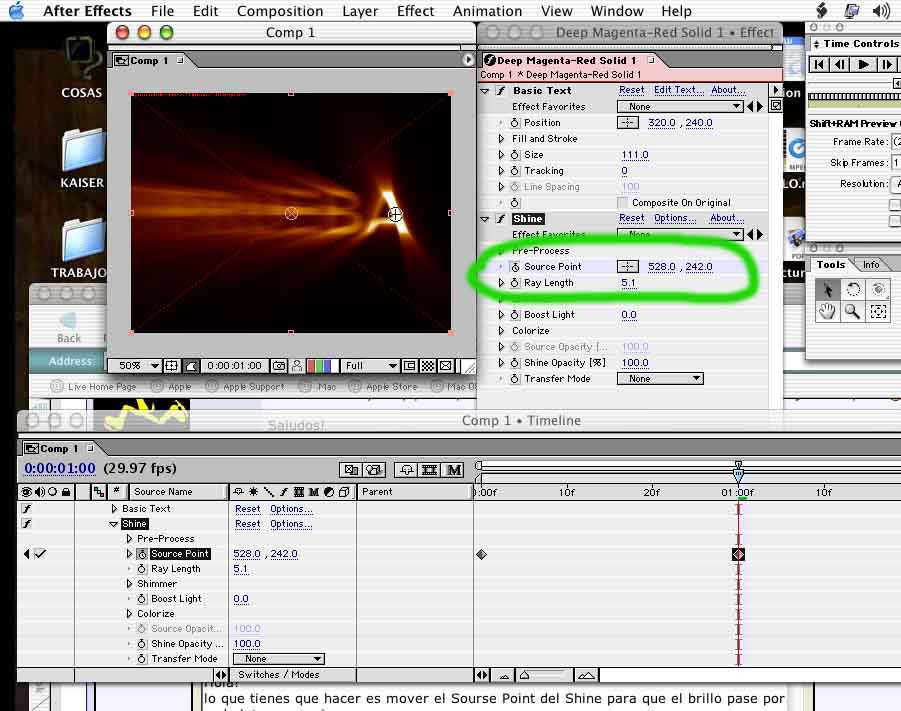Expand Fill and Stroke group
This screenshot has height=711, width=901.
point(501,139)
